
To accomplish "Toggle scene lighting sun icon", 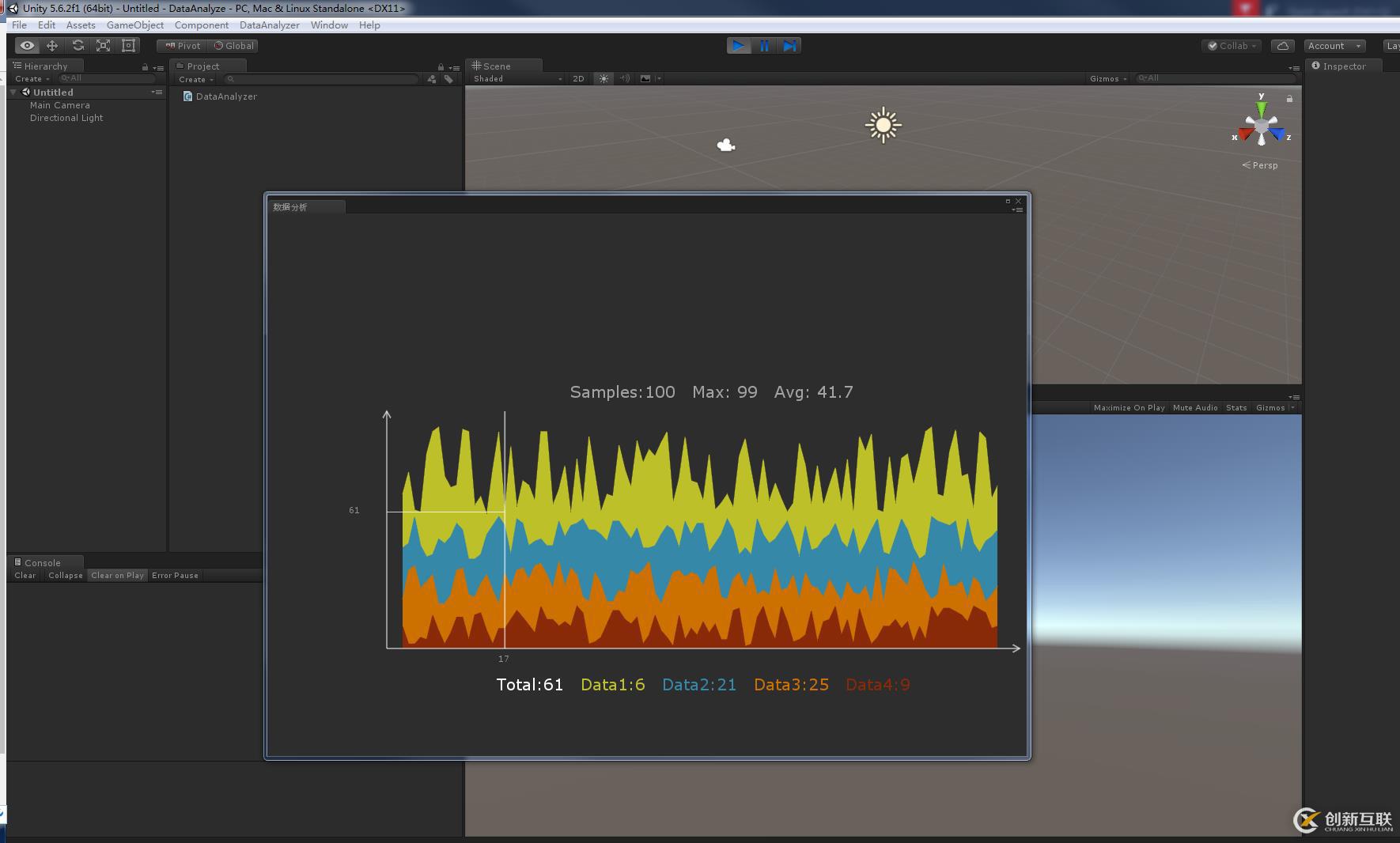I will coord(604,78).
